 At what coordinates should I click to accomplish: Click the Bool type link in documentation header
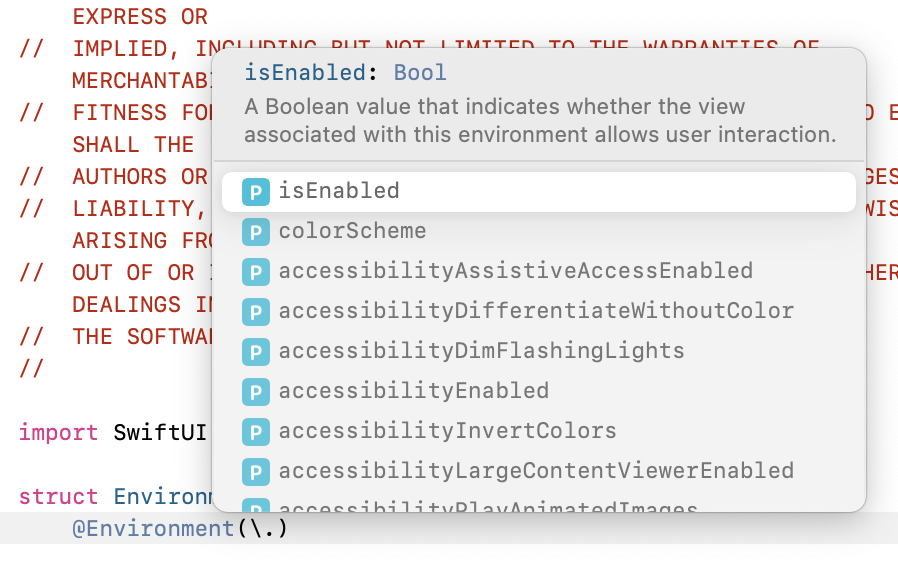(x=420, y=73)
